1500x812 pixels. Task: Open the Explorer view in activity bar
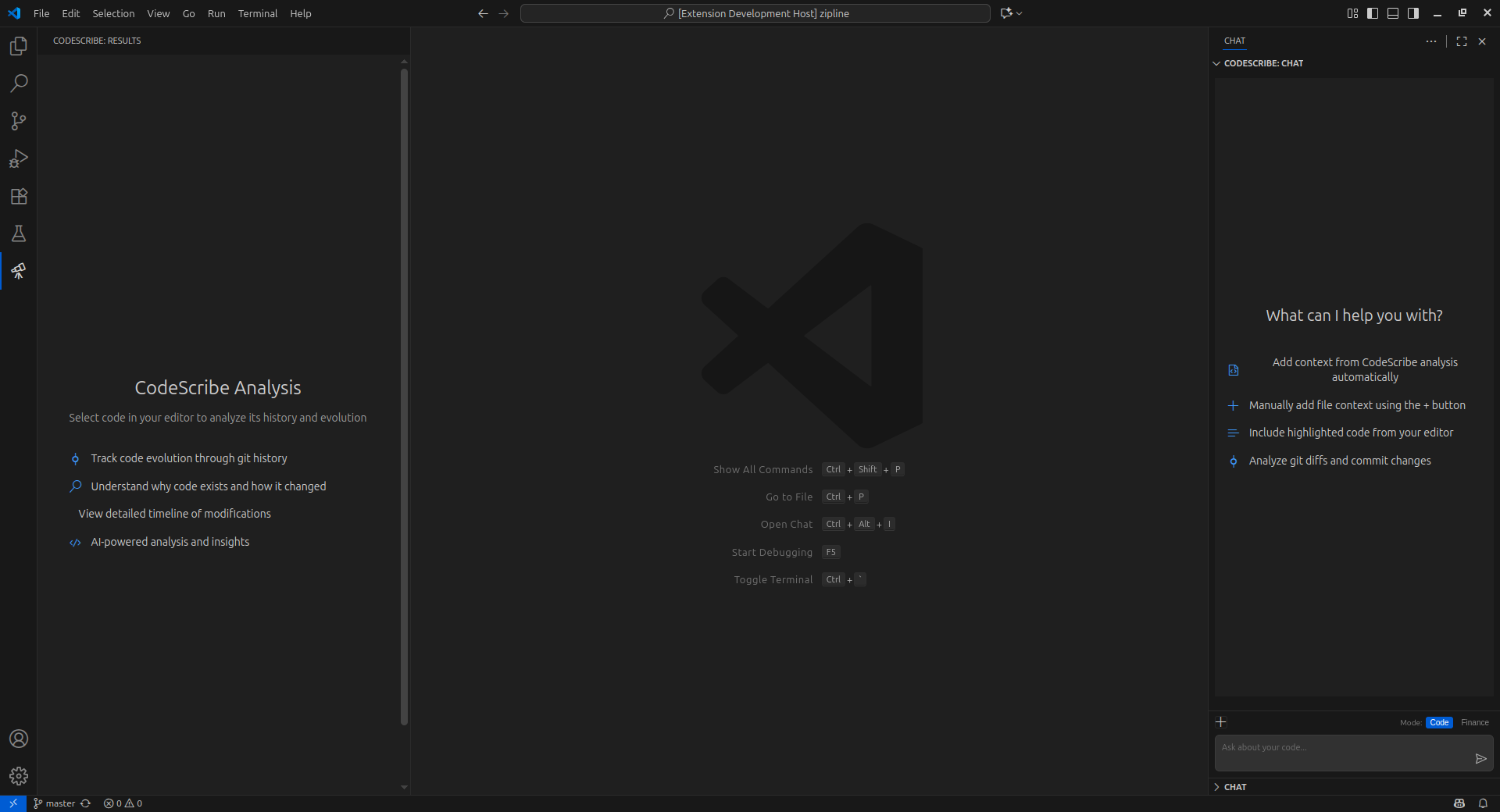pos(19,46)
